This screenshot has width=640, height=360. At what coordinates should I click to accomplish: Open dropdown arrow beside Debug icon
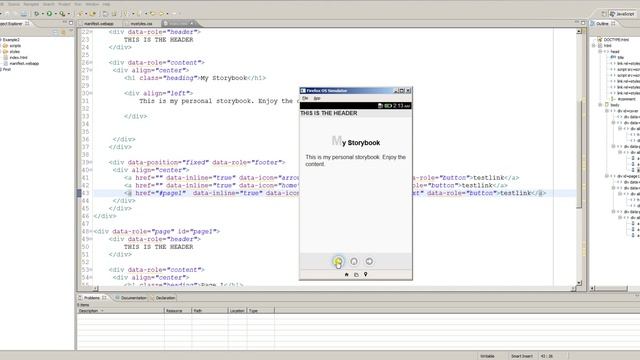(42, 14)
